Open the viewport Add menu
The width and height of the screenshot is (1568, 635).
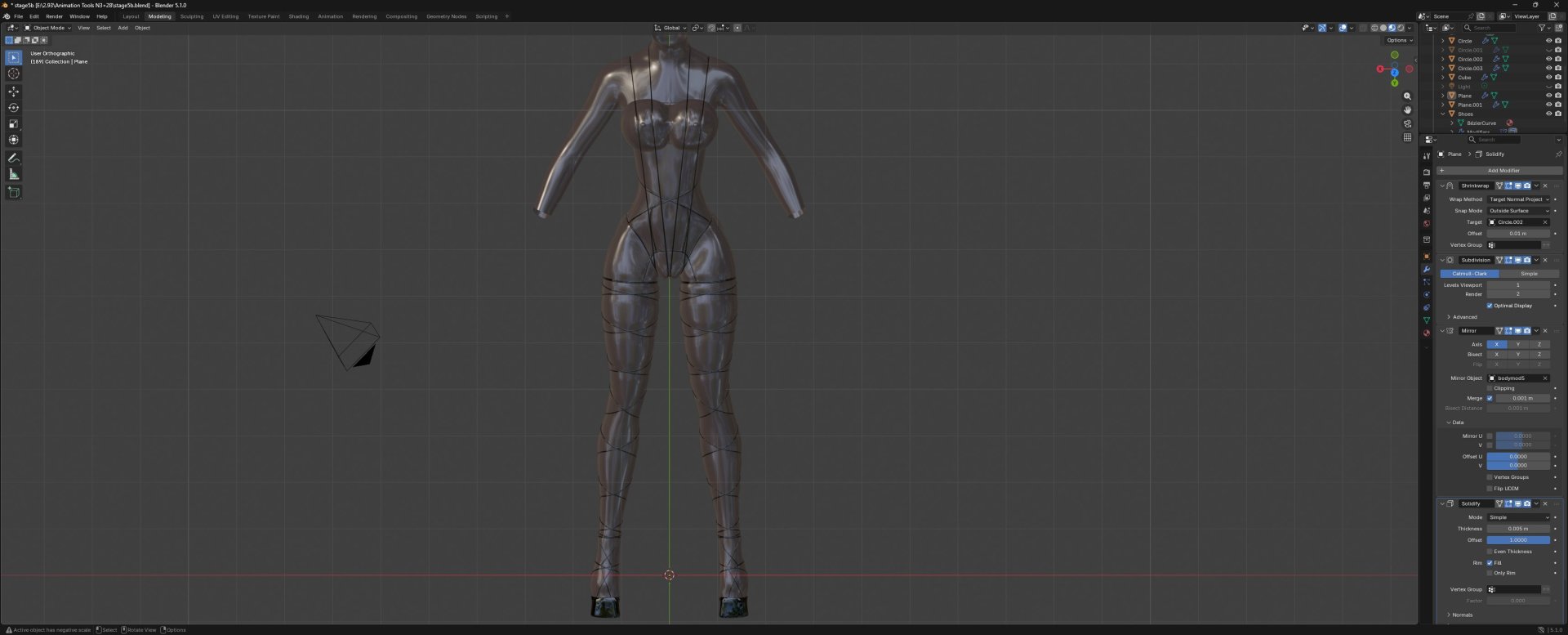pos(122,28)
